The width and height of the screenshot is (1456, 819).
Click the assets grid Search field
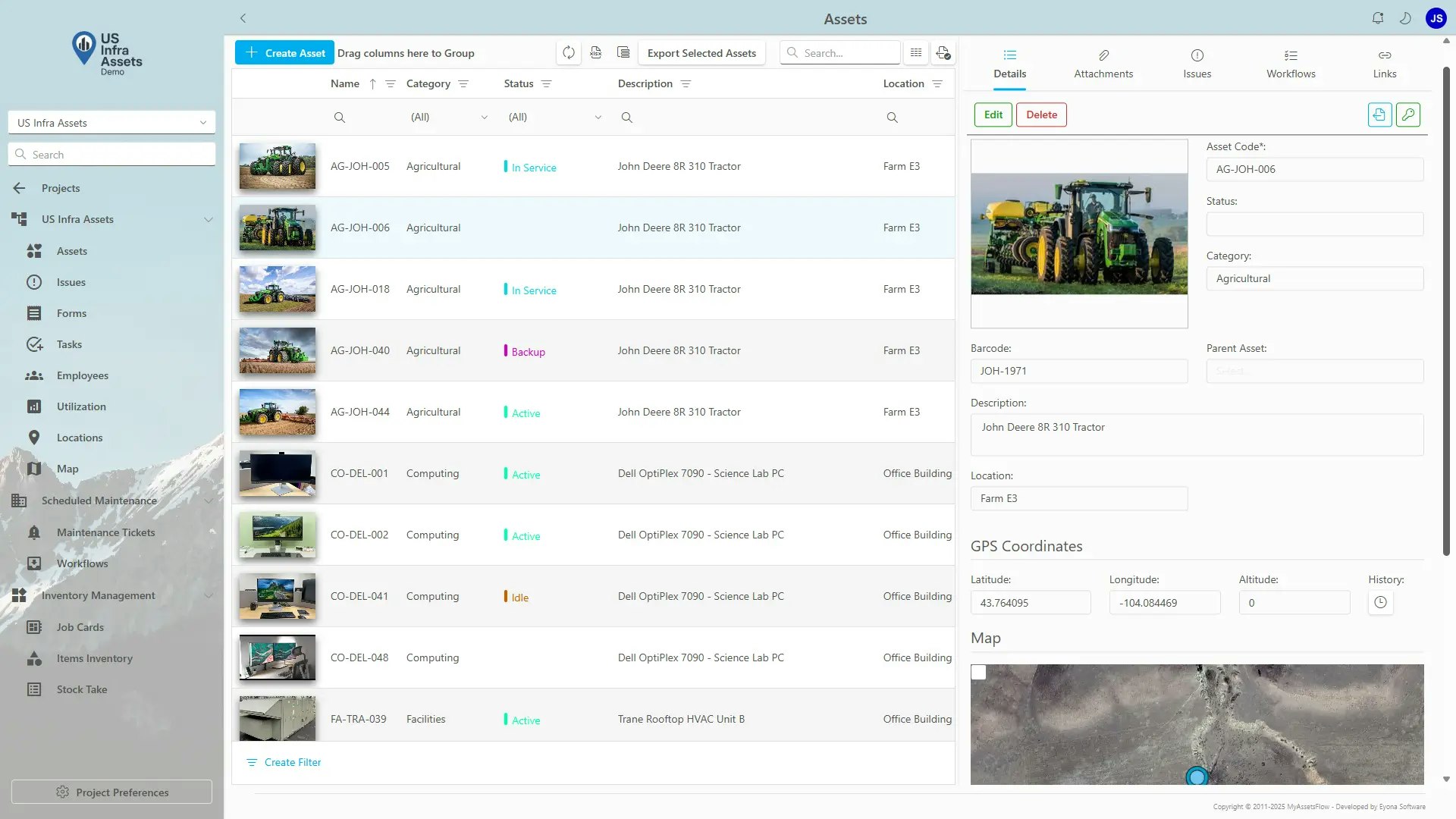tap(839, 53)
